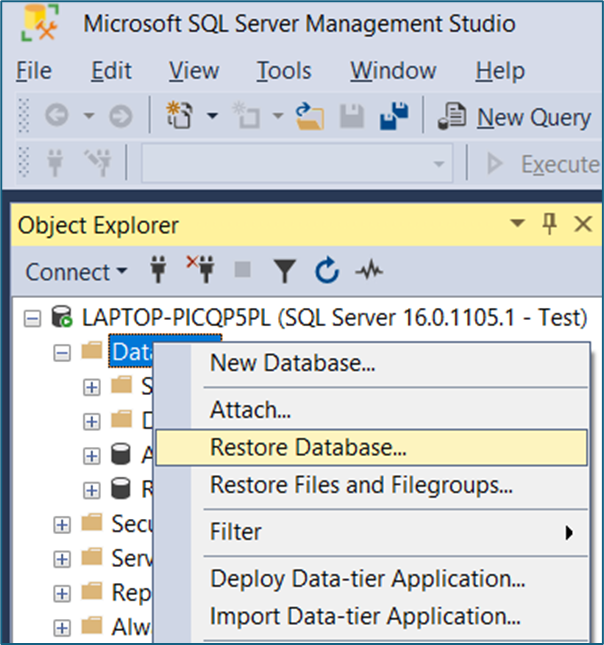The image size is (604, 645).
Task: Choose Attach... from context menu
Action: [372, 410]
